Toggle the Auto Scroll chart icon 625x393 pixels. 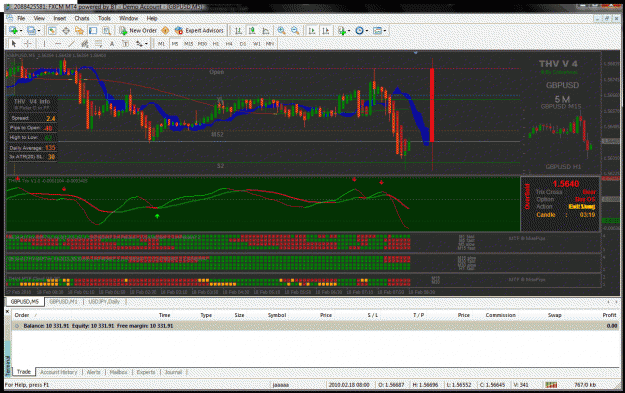[x=312, y=31]
